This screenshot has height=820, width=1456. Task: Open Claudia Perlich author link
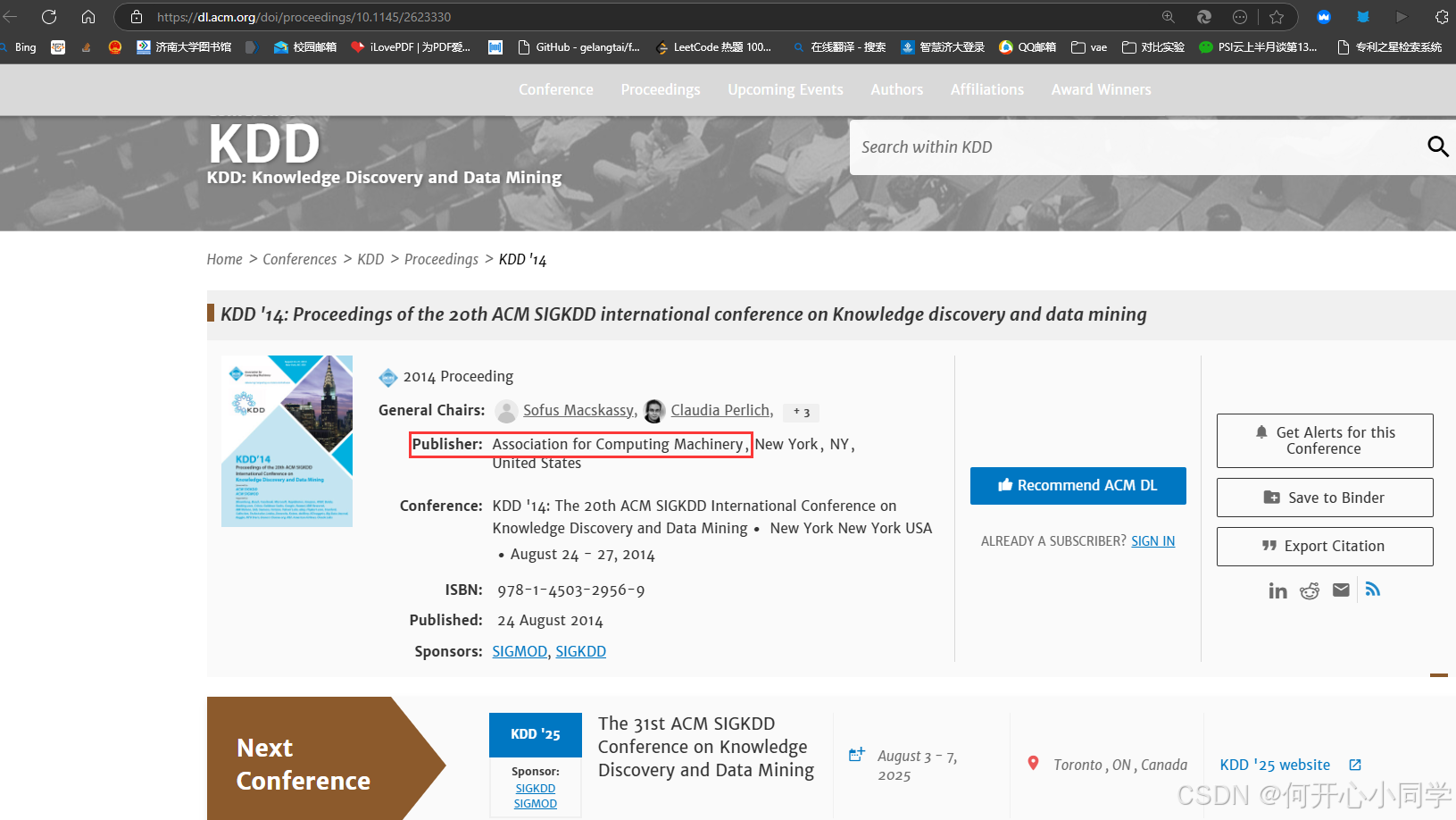pos(720,410)
